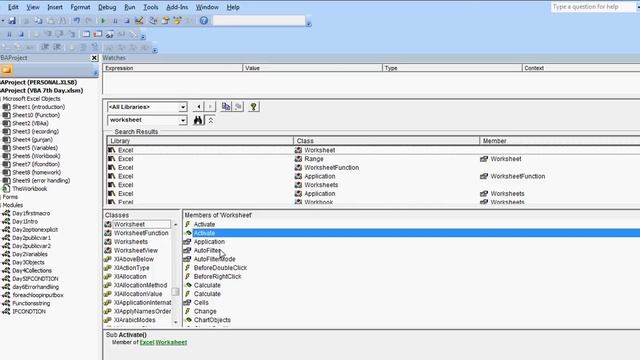This screenshot has width=640, height=360.
Task: Select ThisWorkbook in project tree
Action: 29,189
